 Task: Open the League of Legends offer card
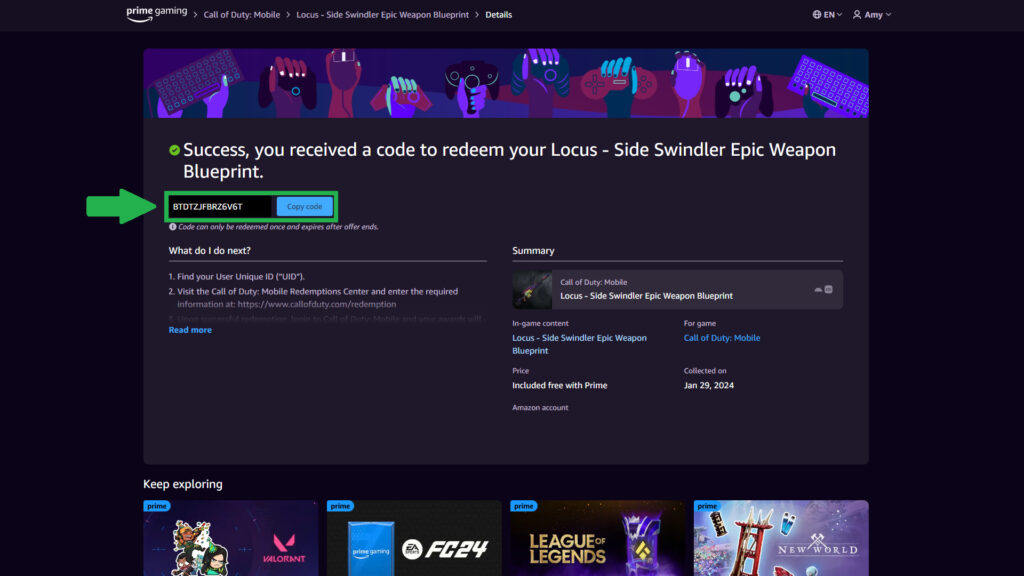point(598,538)
